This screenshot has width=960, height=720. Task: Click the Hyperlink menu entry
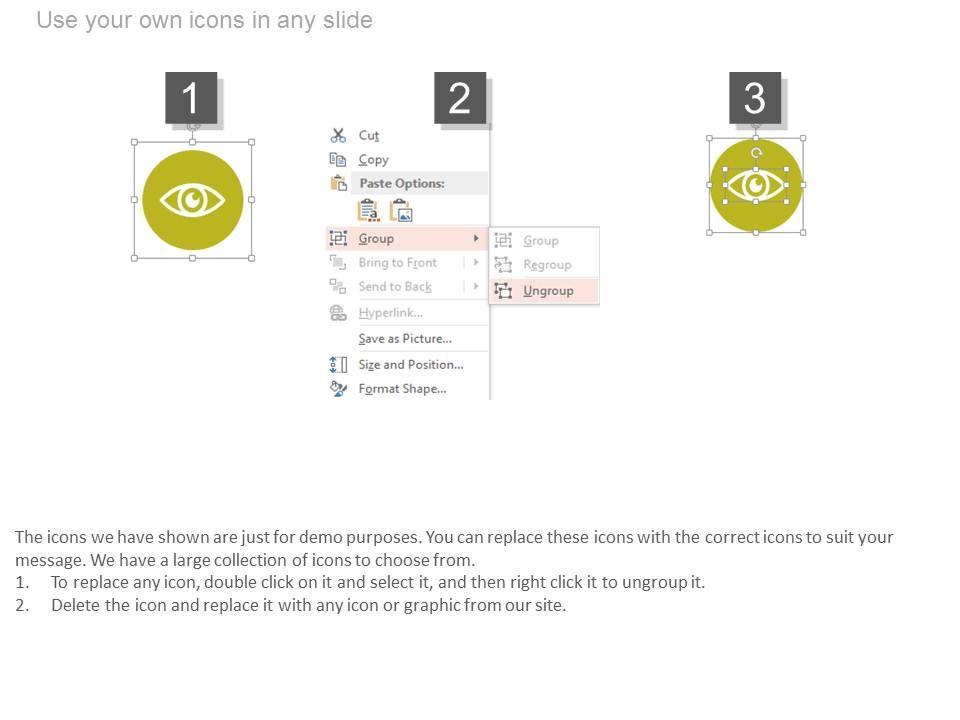coord(390,313)
